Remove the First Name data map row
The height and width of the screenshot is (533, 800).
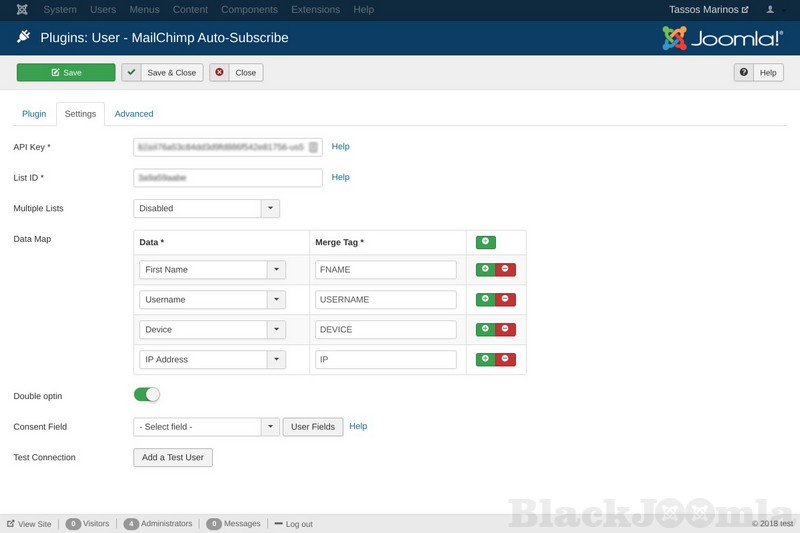coord(506,270)
